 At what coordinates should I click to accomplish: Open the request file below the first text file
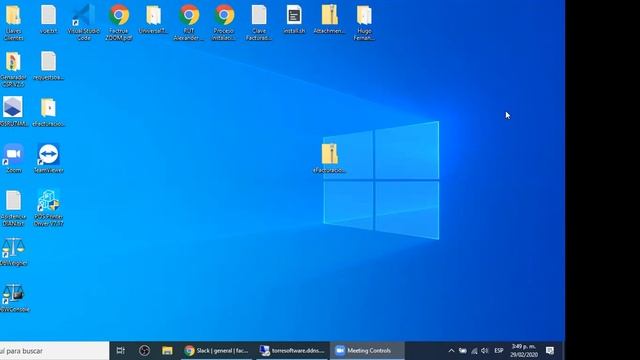click(x=48, y=66)
